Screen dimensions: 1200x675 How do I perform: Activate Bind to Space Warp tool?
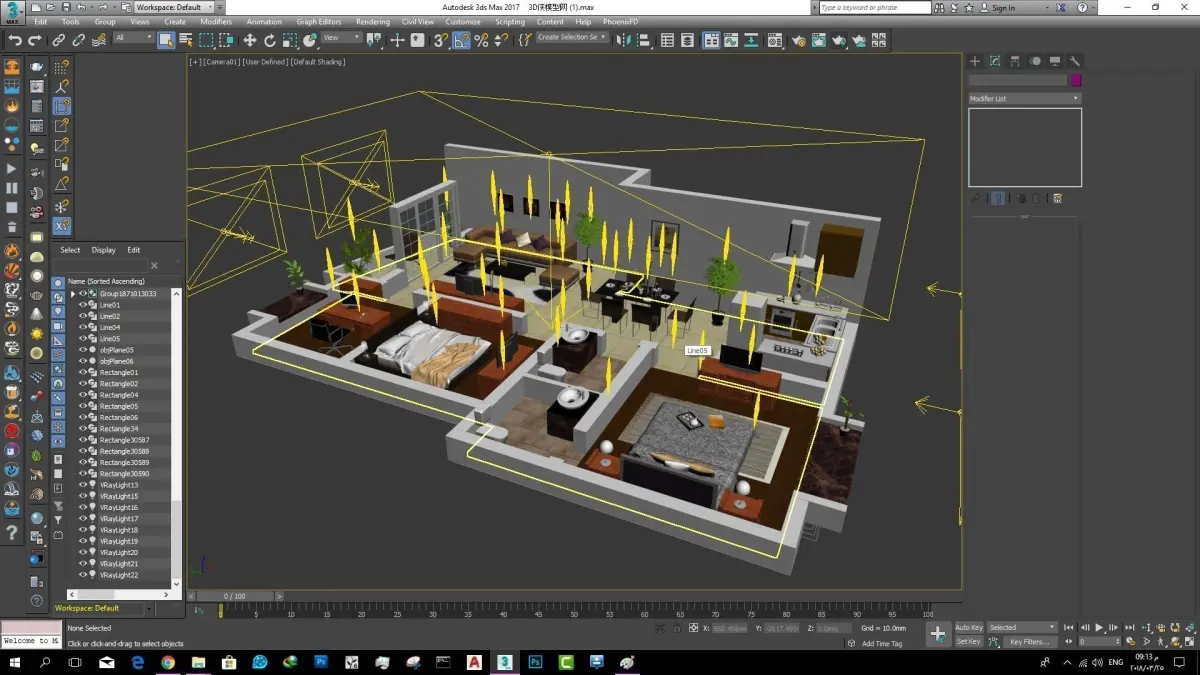click(98, 40)
